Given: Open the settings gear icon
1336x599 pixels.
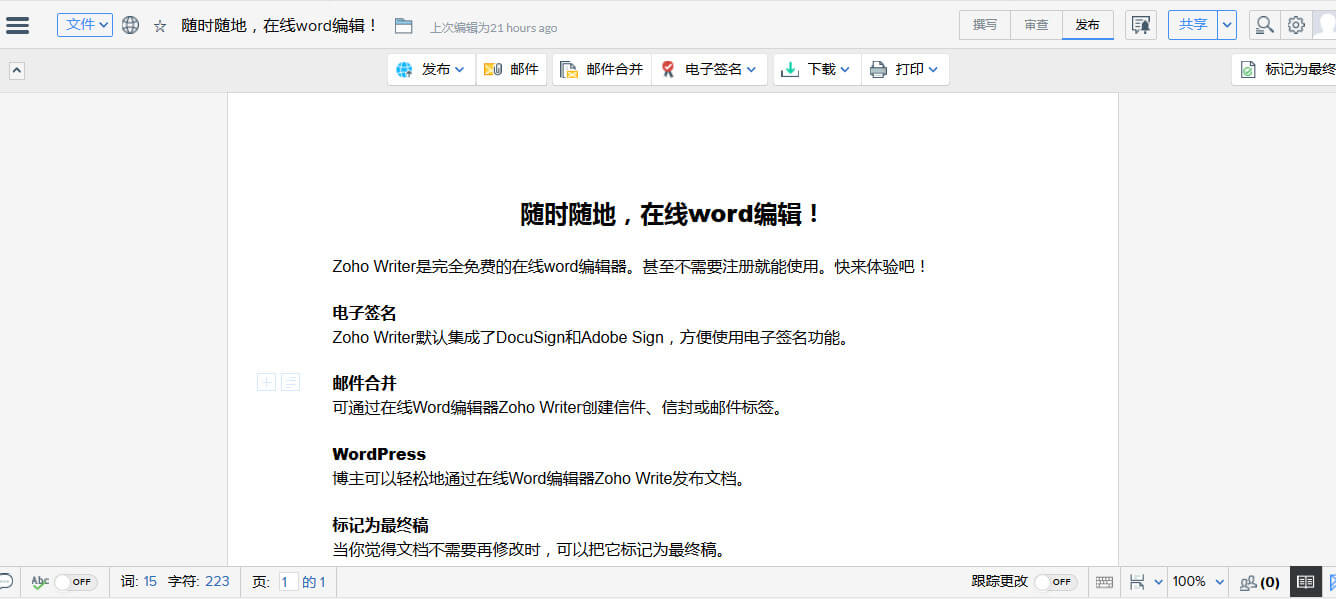Looking at the screenshot, I should pyautogui.click(x=1296, y=25).
